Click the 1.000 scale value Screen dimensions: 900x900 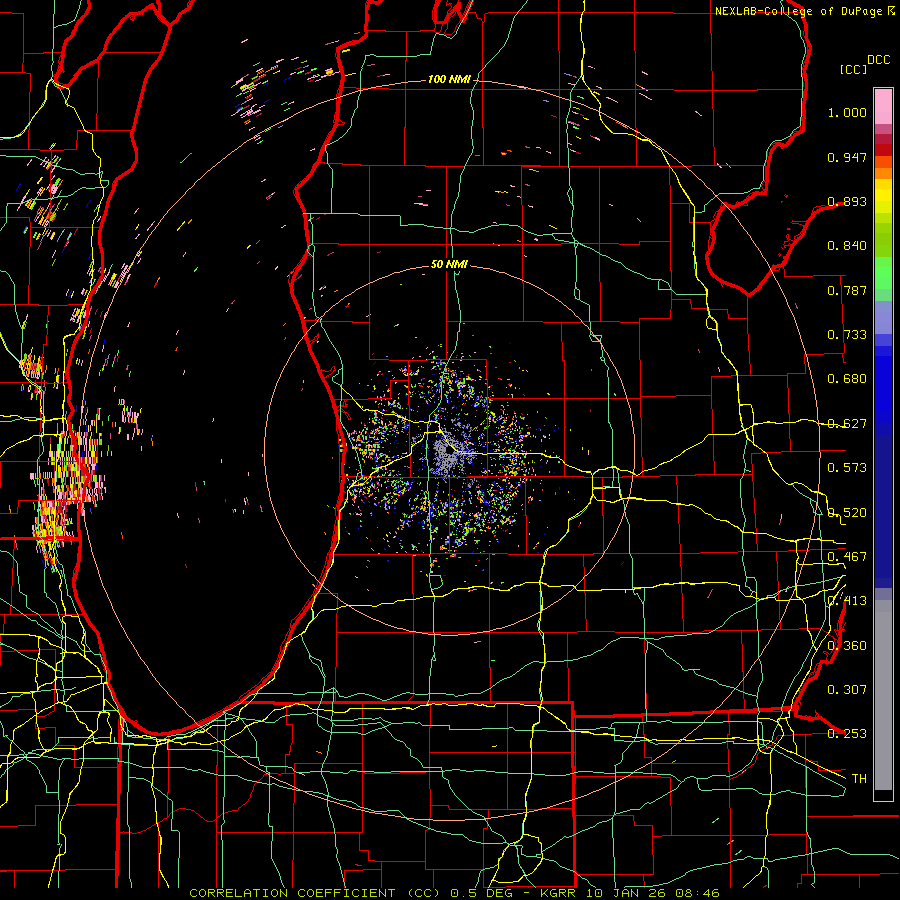click(847, 112)
